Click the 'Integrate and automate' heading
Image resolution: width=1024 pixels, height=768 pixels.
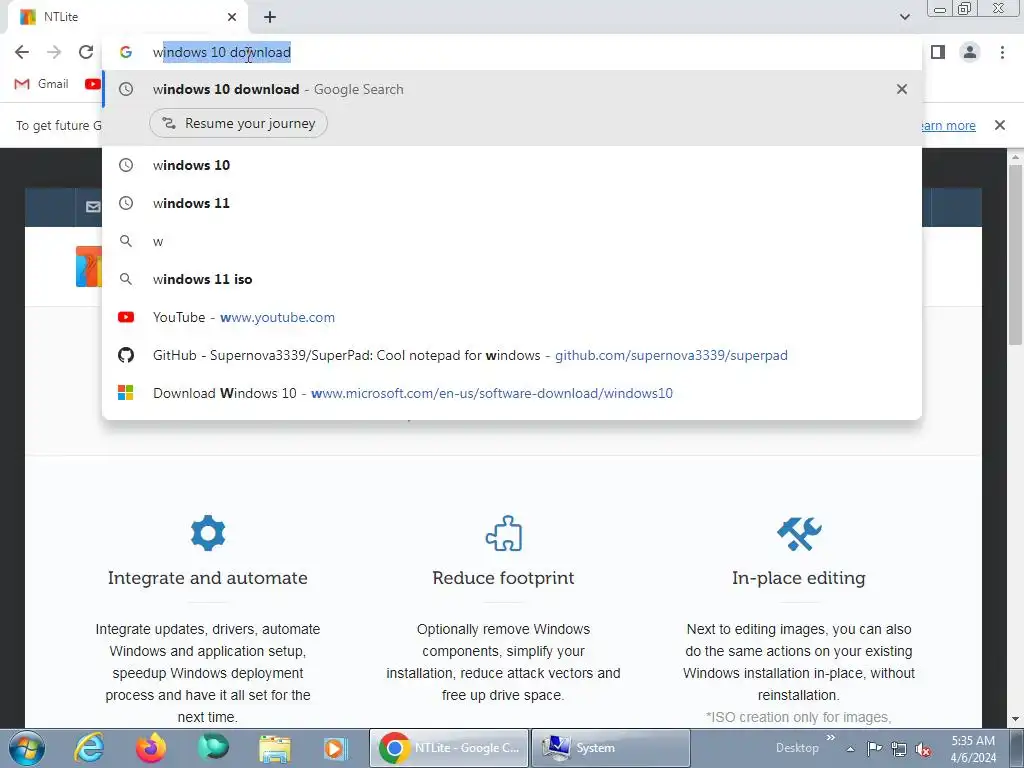tap(208, 578)
